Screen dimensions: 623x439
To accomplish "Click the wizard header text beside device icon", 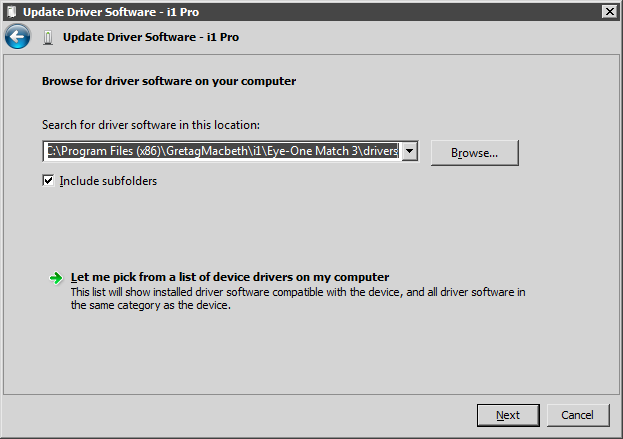I will click(x=151, y=37).
